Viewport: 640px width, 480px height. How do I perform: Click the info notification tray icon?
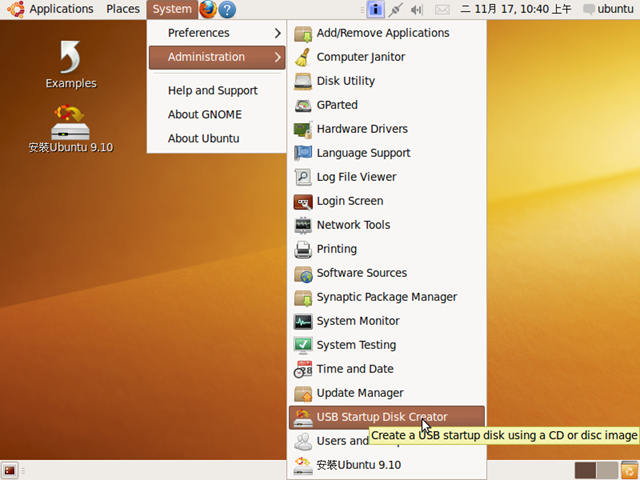tap(375, 9)
